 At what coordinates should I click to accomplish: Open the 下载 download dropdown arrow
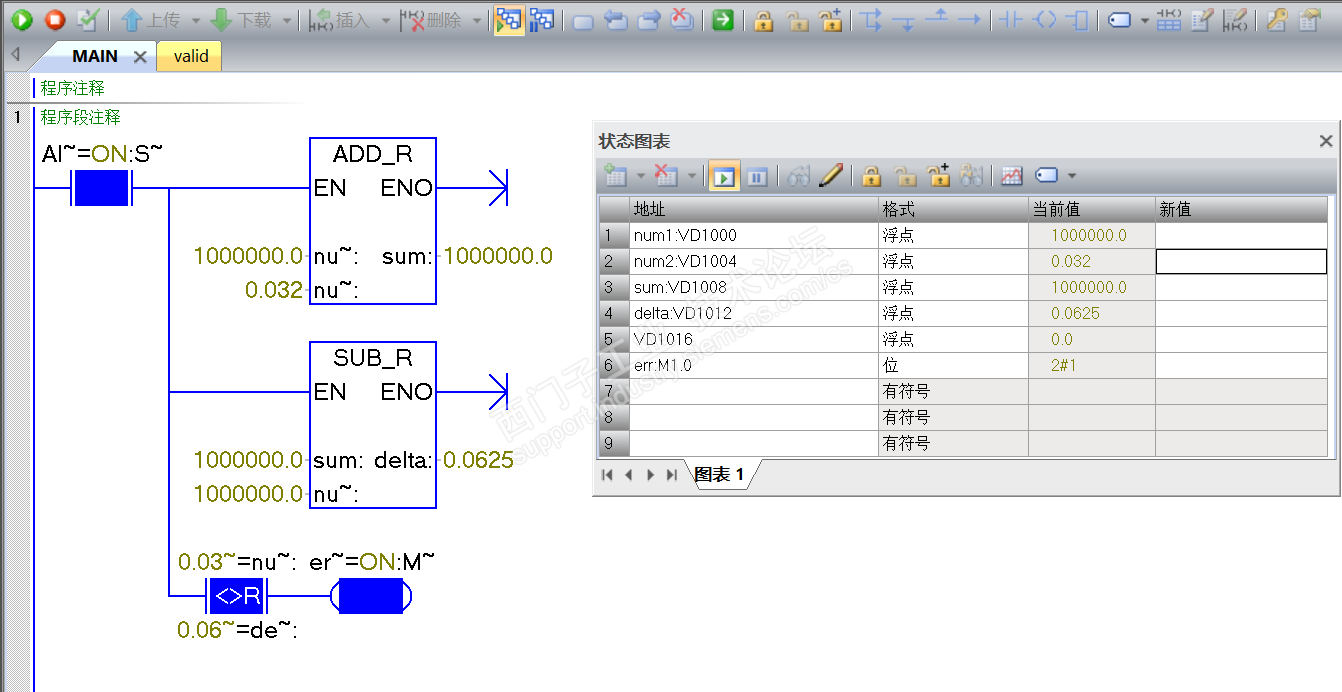click(x=287, y=20)
